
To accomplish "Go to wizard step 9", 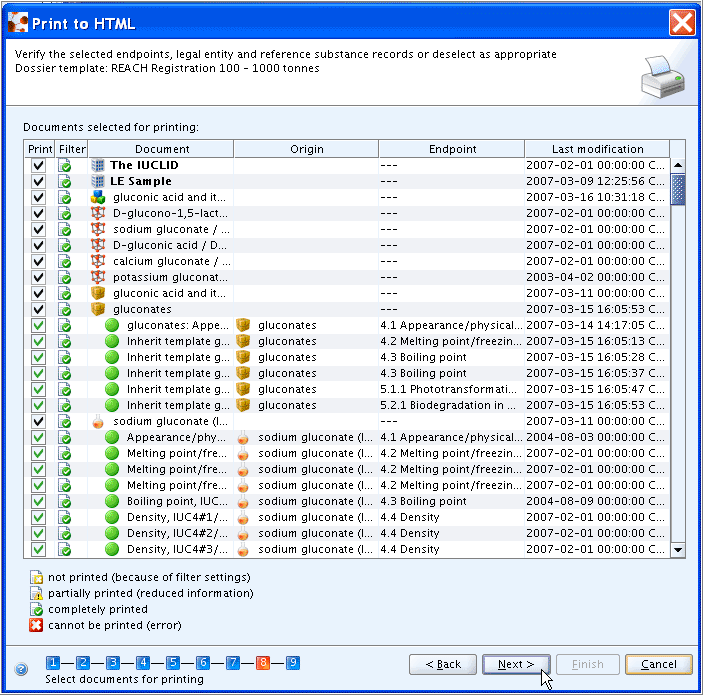I will [x=293, y=662].
